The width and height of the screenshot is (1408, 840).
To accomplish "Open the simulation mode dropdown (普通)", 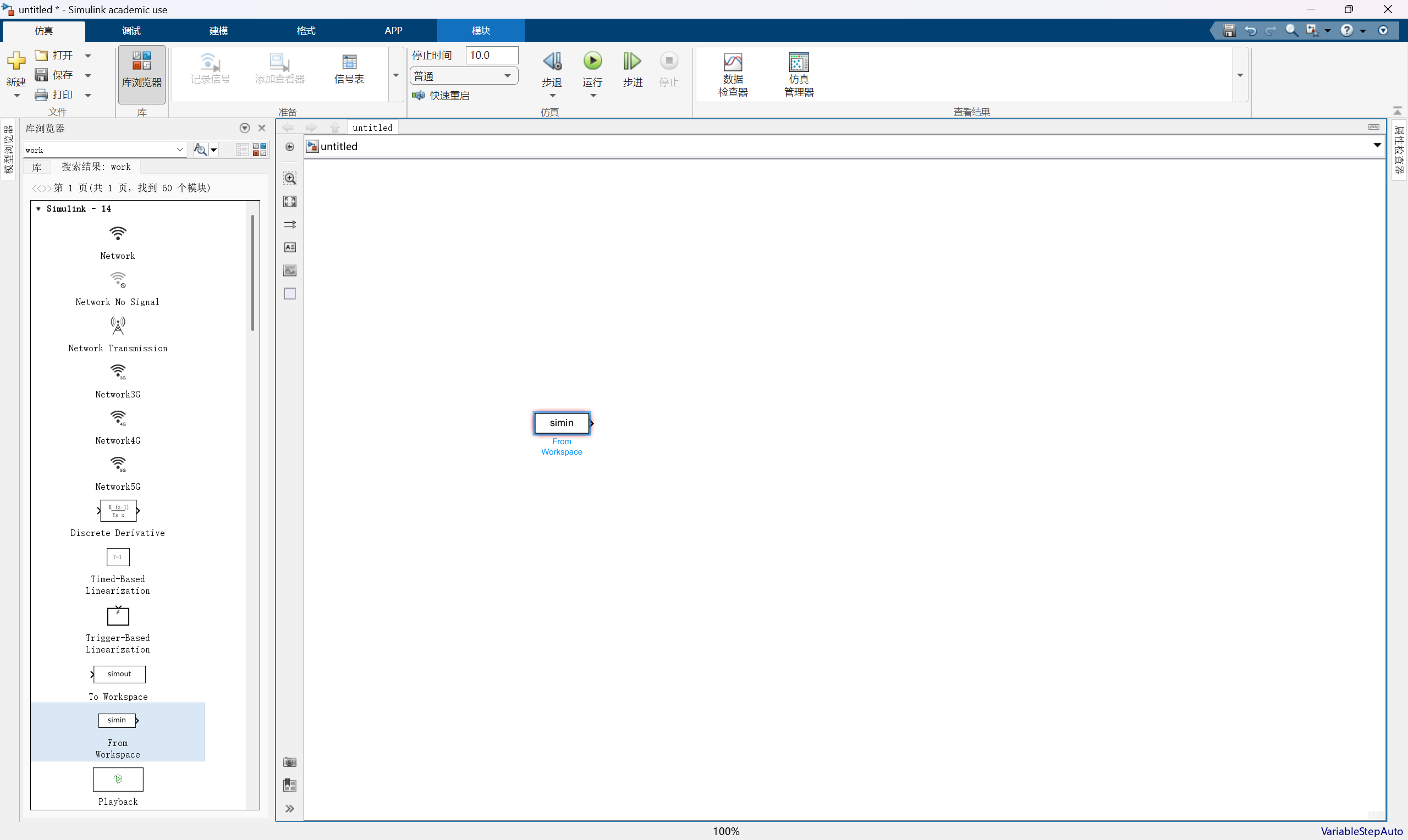I will (x=463, y=76).
